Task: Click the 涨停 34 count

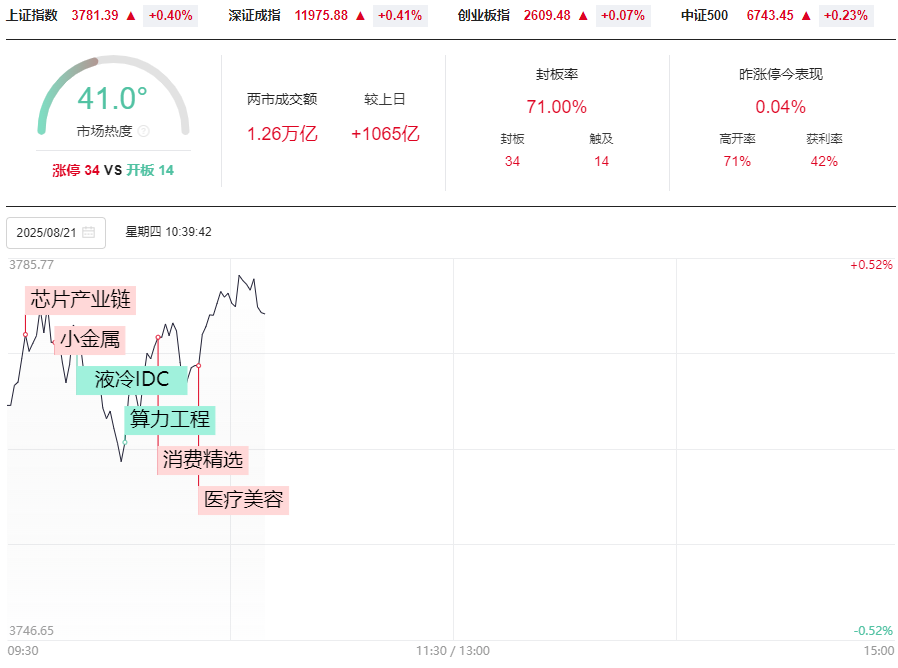Action: coord(76,170)
